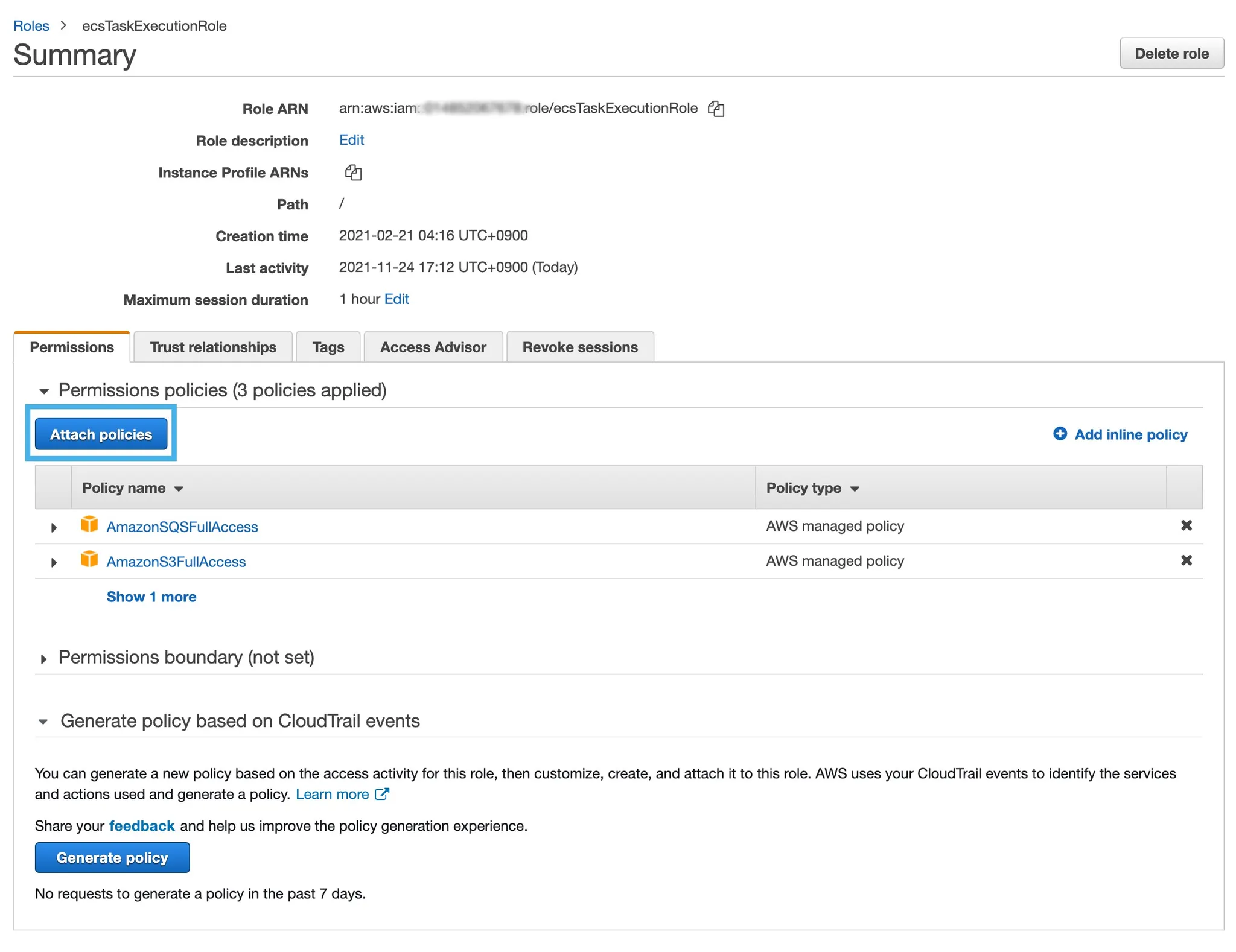Click the plus icon for Add inline policy
The image size is (1236, 952).
point(1060,434)
